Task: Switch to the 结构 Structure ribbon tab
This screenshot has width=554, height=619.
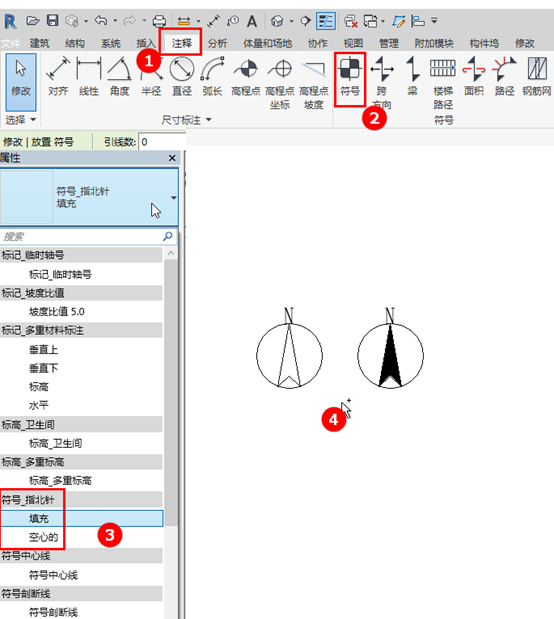Action: point(75,43)
